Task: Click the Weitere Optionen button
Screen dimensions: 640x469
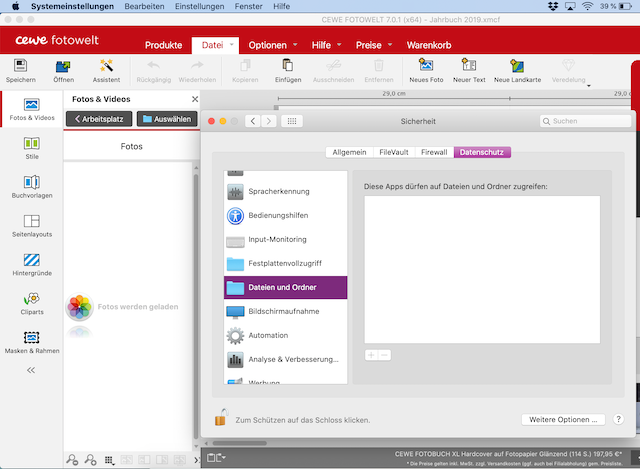Action: [563, 419]
